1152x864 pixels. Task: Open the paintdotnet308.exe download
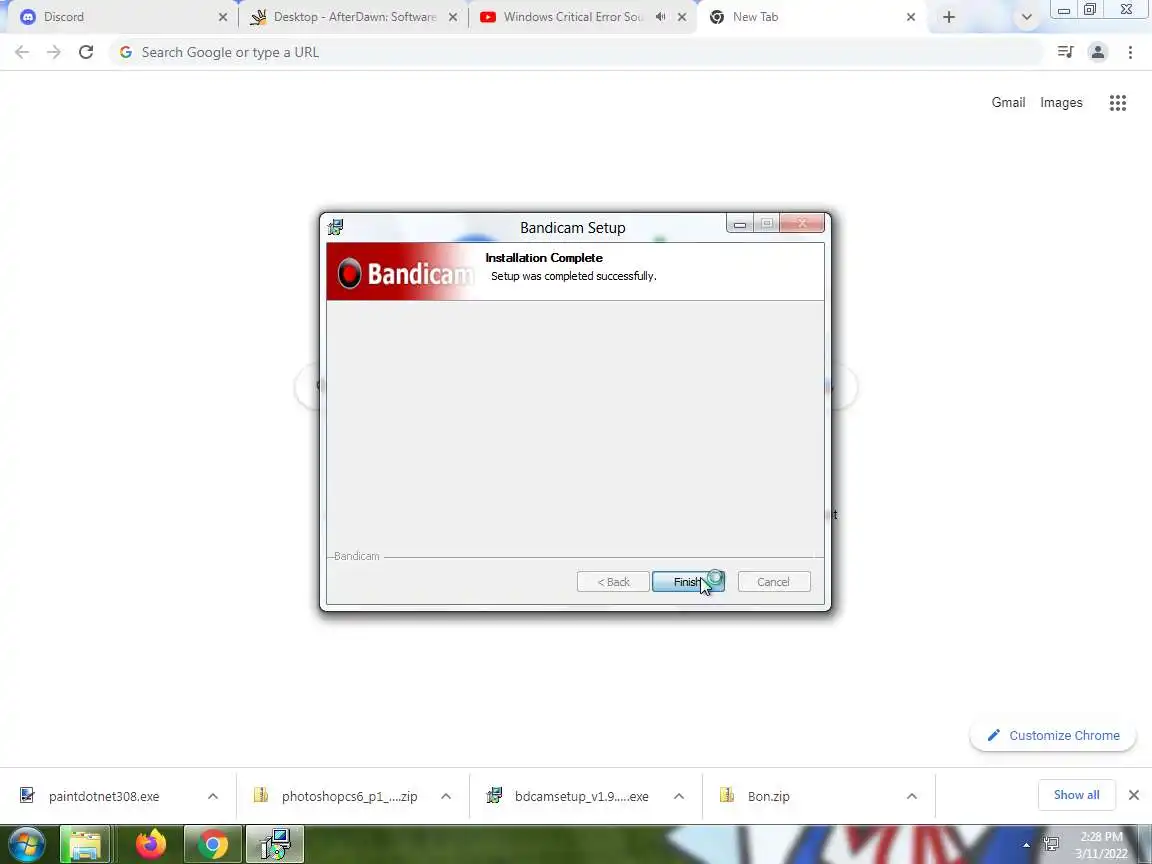click(103, 796)
